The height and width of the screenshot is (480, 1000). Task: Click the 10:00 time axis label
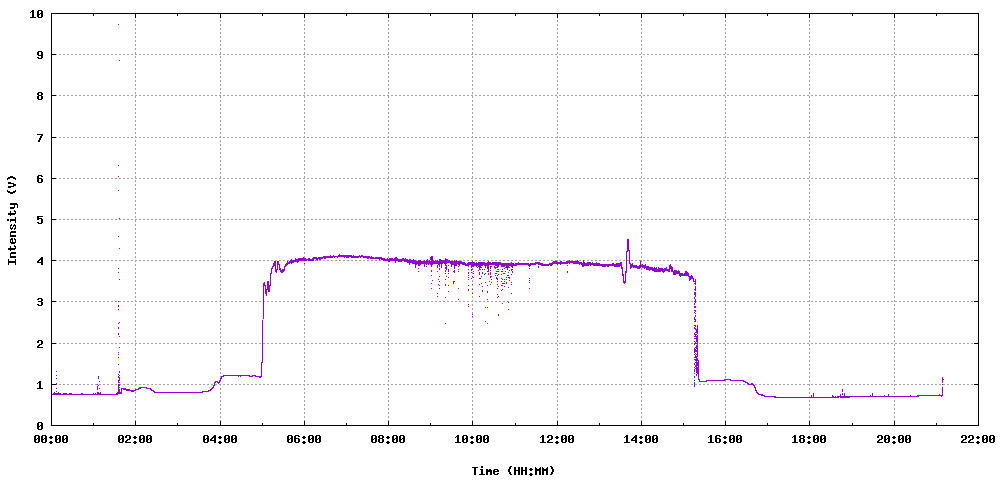click(x=473, y=439)
